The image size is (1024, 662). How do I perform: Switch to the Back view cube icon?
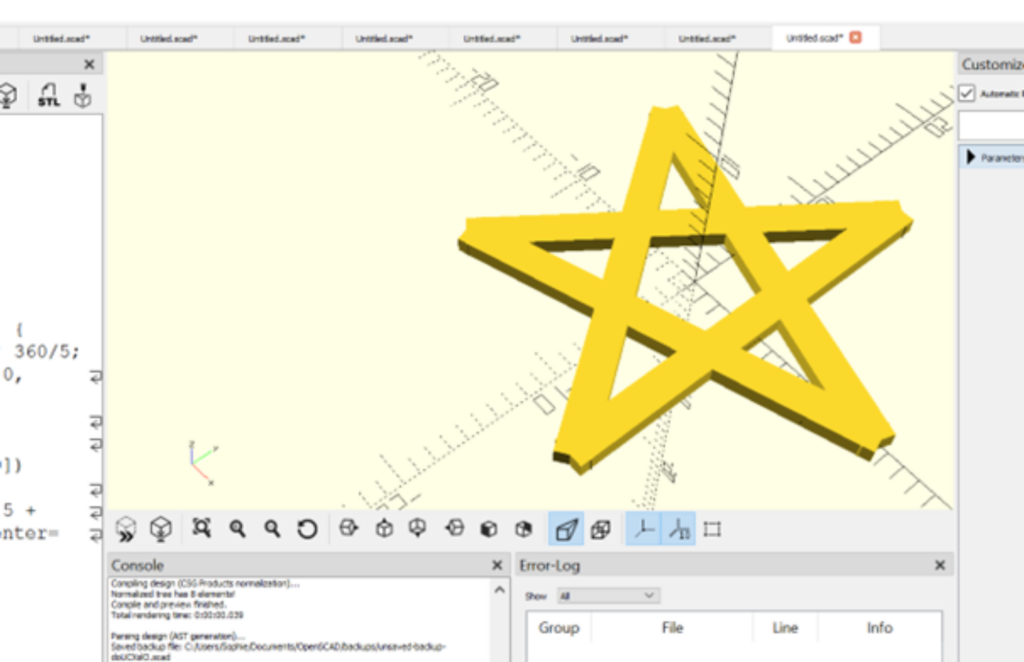pos(523,529)
